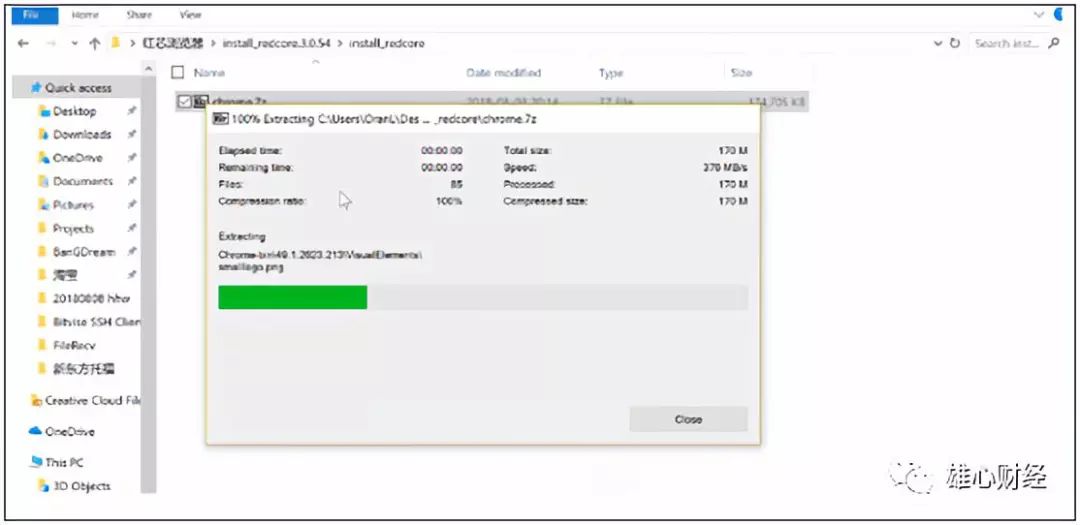
Task: Click the Creative Cloud Files folder icon
Action: tap(36, 400)
